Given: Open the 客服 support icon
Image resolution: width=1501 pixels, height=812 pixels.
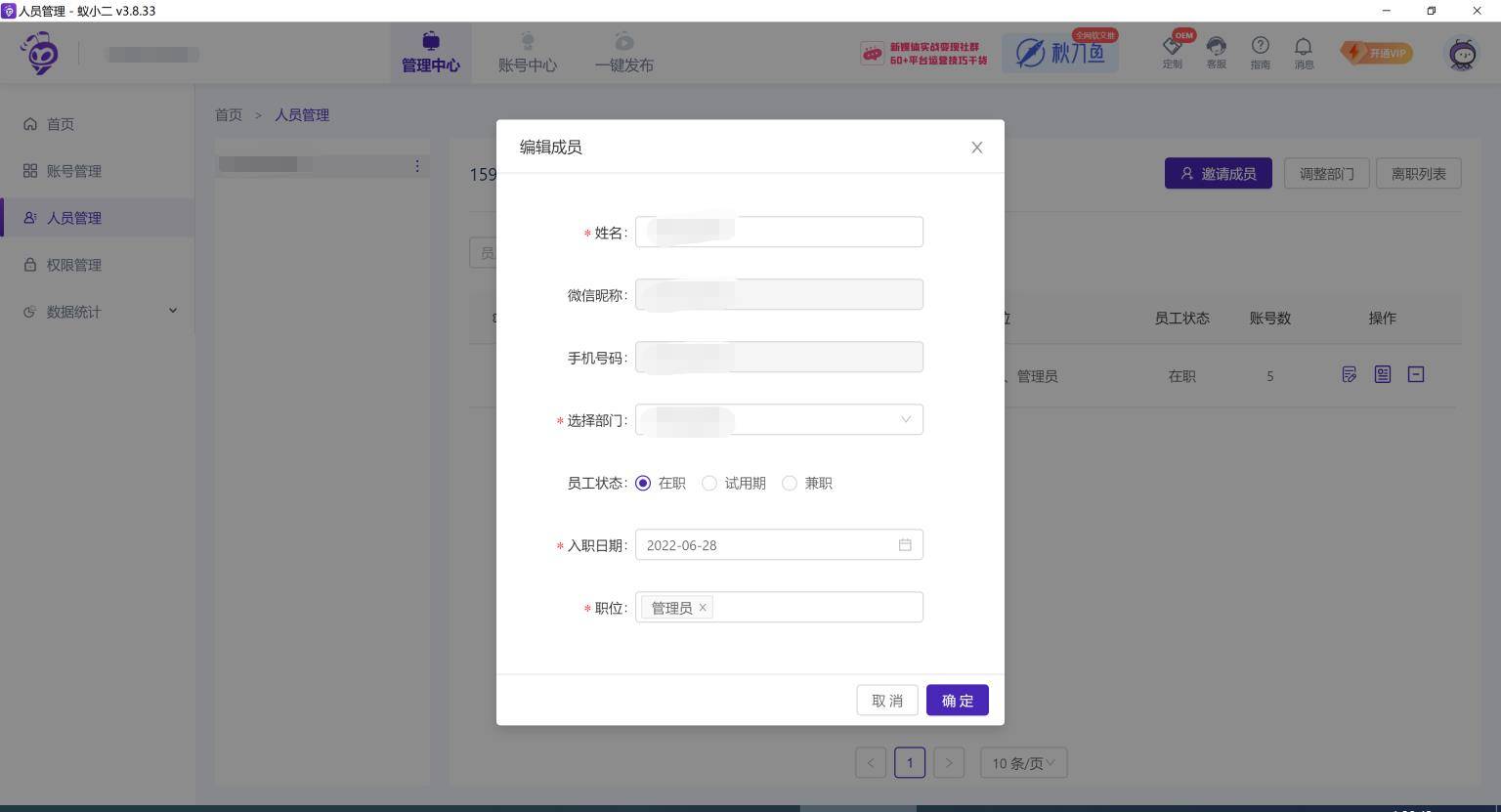Looking at the screenshot, I should (x=1217, y=52).
